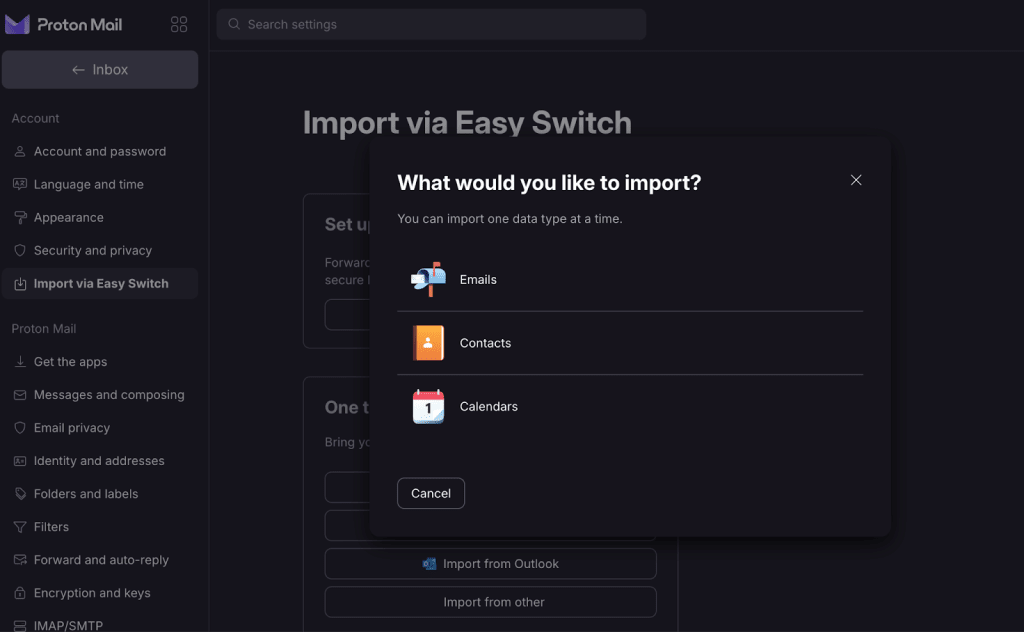Open Account and password settings
This screenshot has height=632, width=1024.
click(100, 151)
